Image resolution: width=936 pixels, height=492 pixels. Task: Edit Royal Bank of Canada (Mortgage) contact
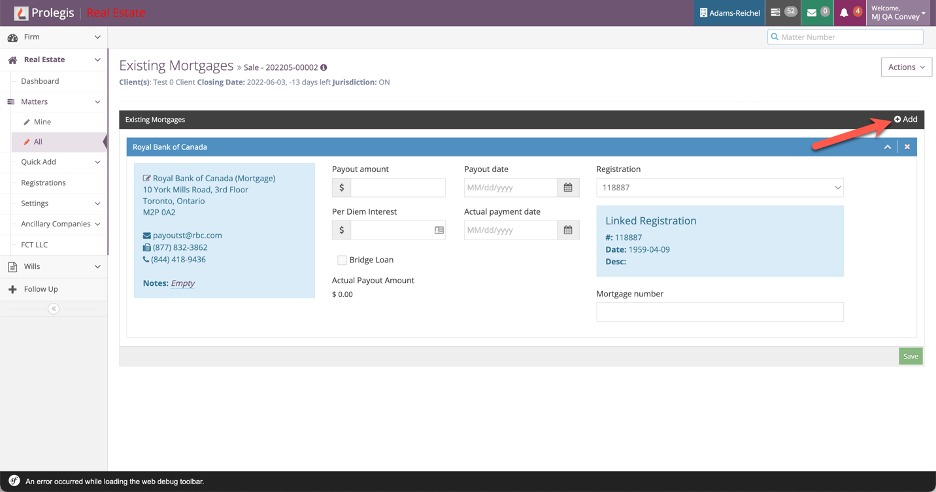tap(147, 179)
